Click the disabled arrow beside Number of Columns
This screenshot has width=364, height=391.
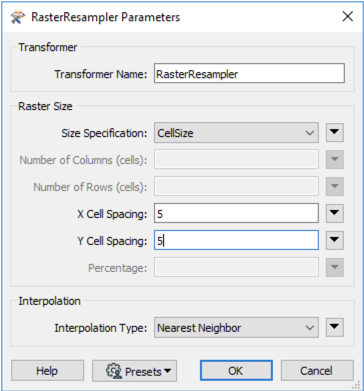tap(335, 160)
